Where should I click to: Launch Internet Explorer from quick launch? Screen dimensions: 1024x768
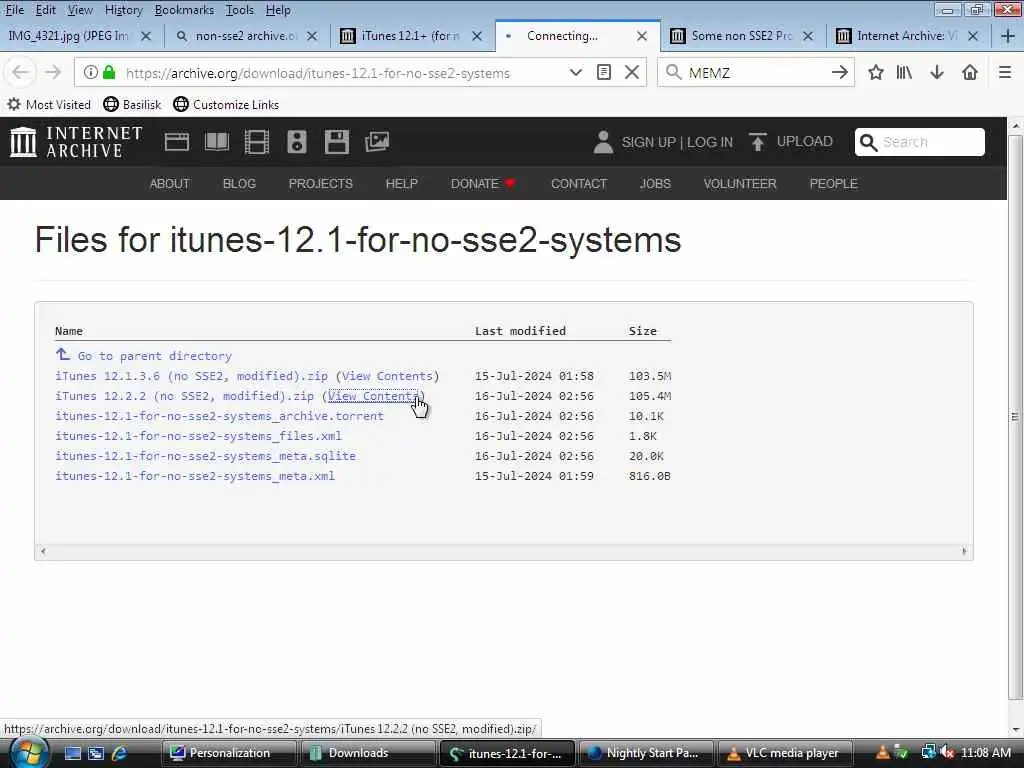120,753
